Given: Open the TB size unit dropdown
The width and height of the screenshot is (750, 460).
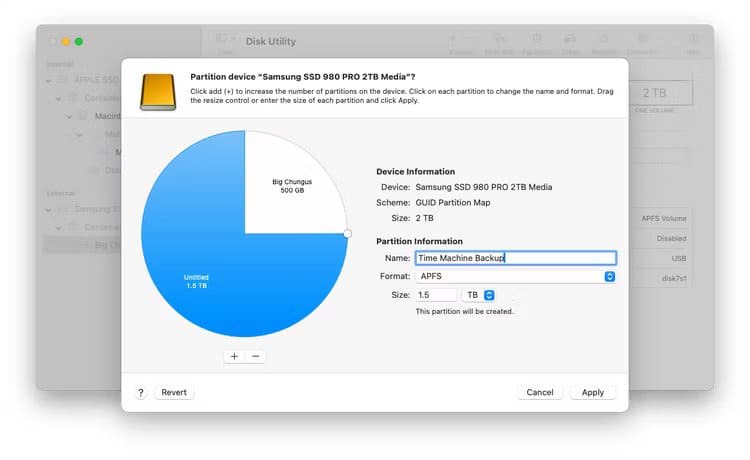Looking at the screenshot, I should click(x=478, y=295).
